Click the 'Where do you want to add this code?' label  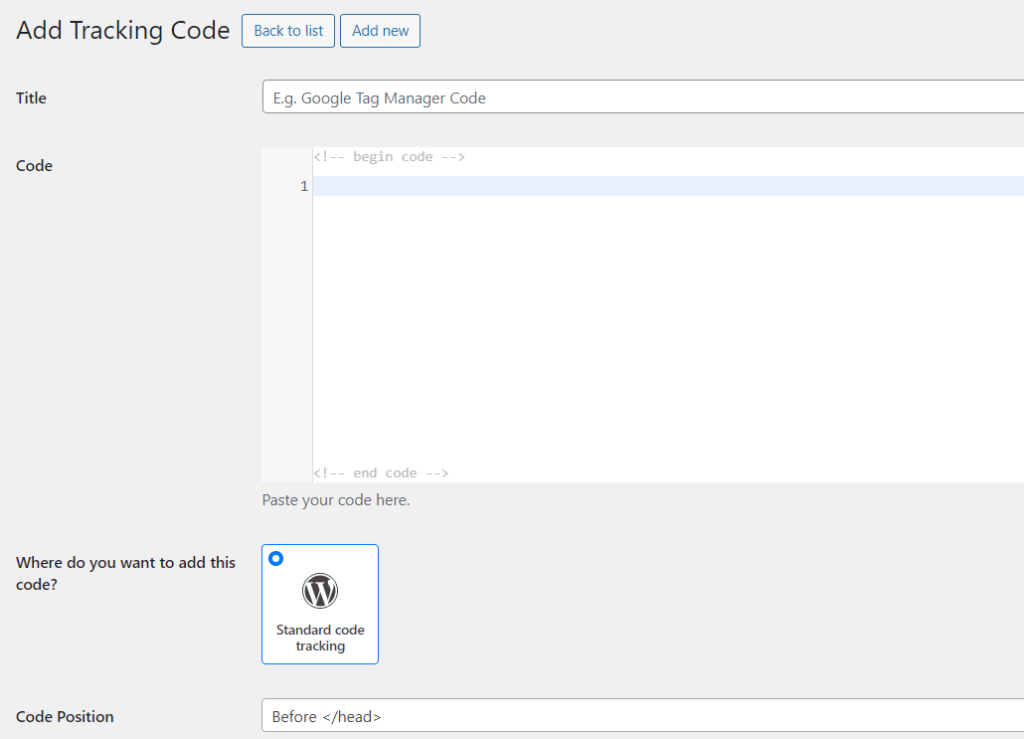tap(125, 573)
